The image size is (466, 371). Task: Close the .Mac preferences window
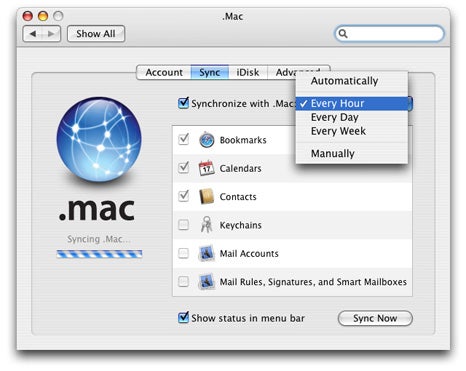click(27, 16)
